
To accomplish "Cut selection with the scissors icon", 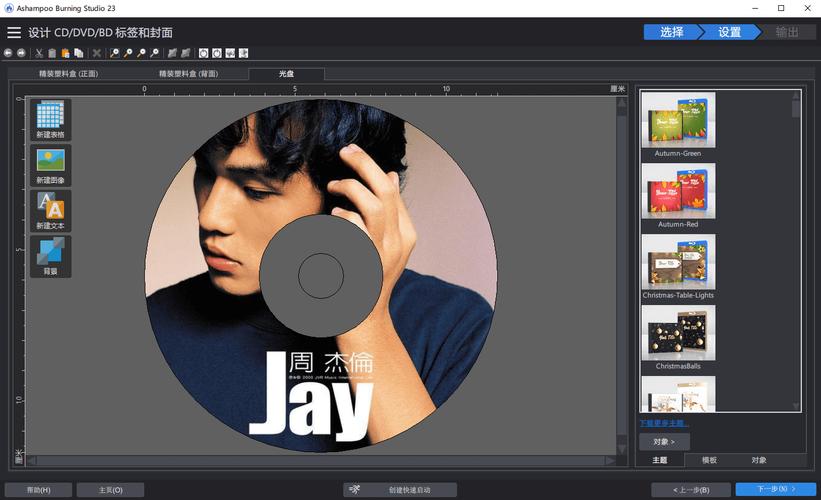I will [x=39, y=53].
